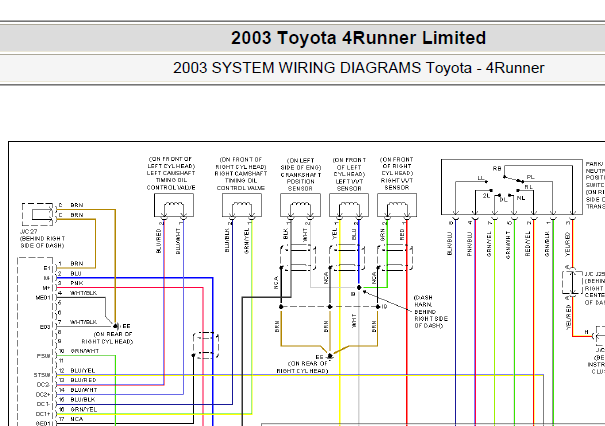Click the OC1- terminal label

pyautogui.click(x=43, y=404)
